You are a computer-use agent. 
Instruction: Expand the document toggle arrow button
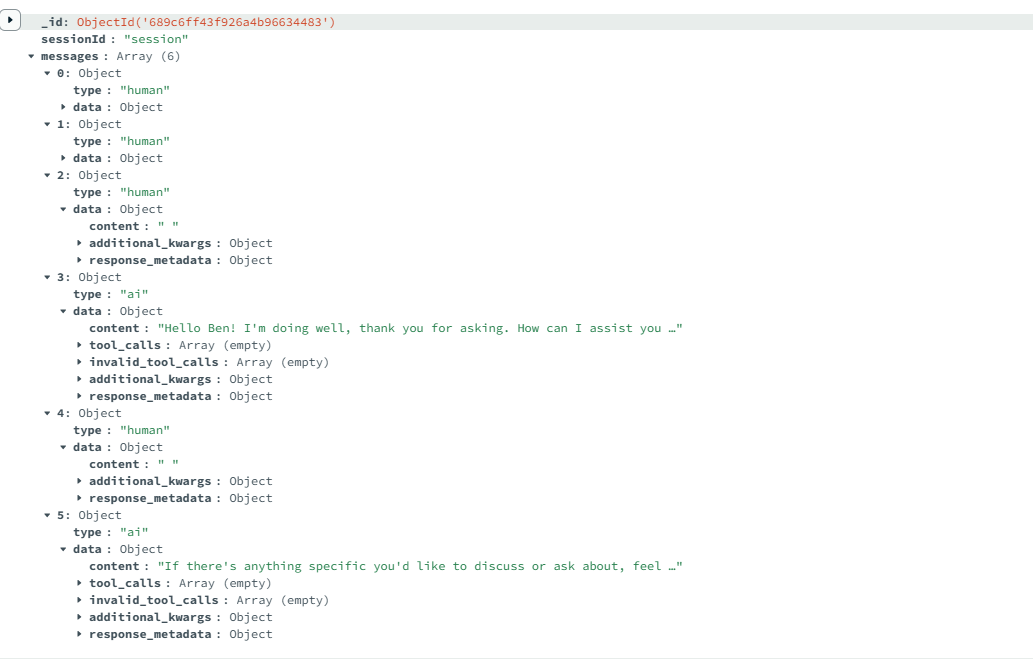tap(11, 20)
